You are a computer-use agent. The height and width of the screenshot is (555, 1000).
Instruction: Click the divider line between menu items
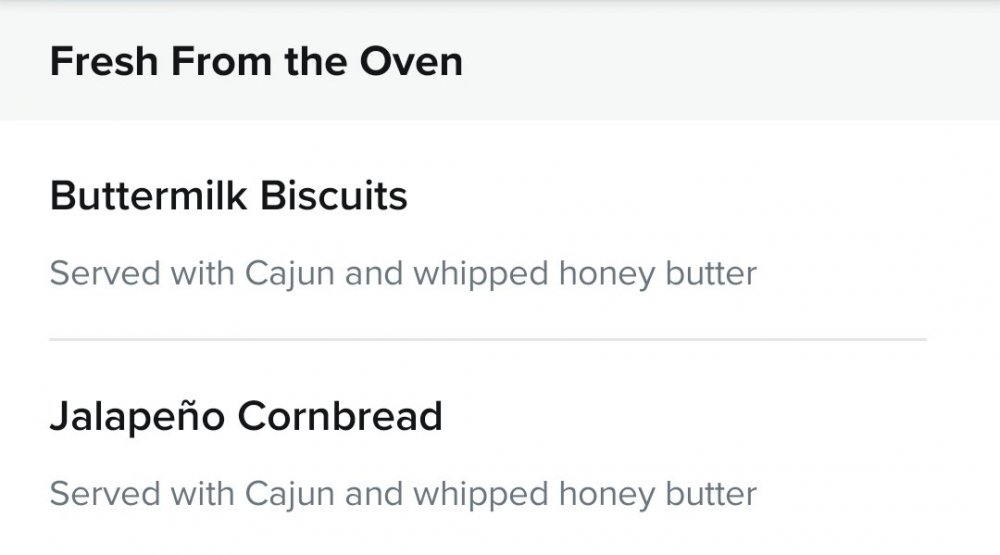tap(488, 339)
